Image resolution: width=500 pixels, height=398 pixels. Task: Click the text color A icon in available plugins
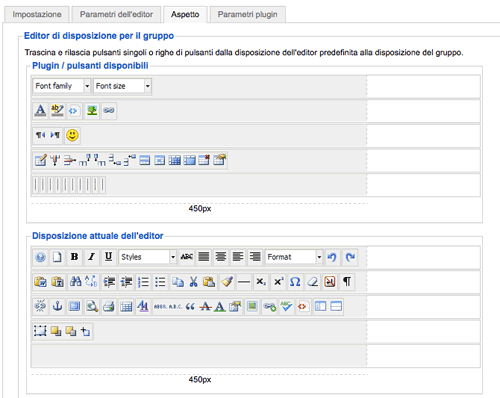pyautogui.click(x=40, y=110)
